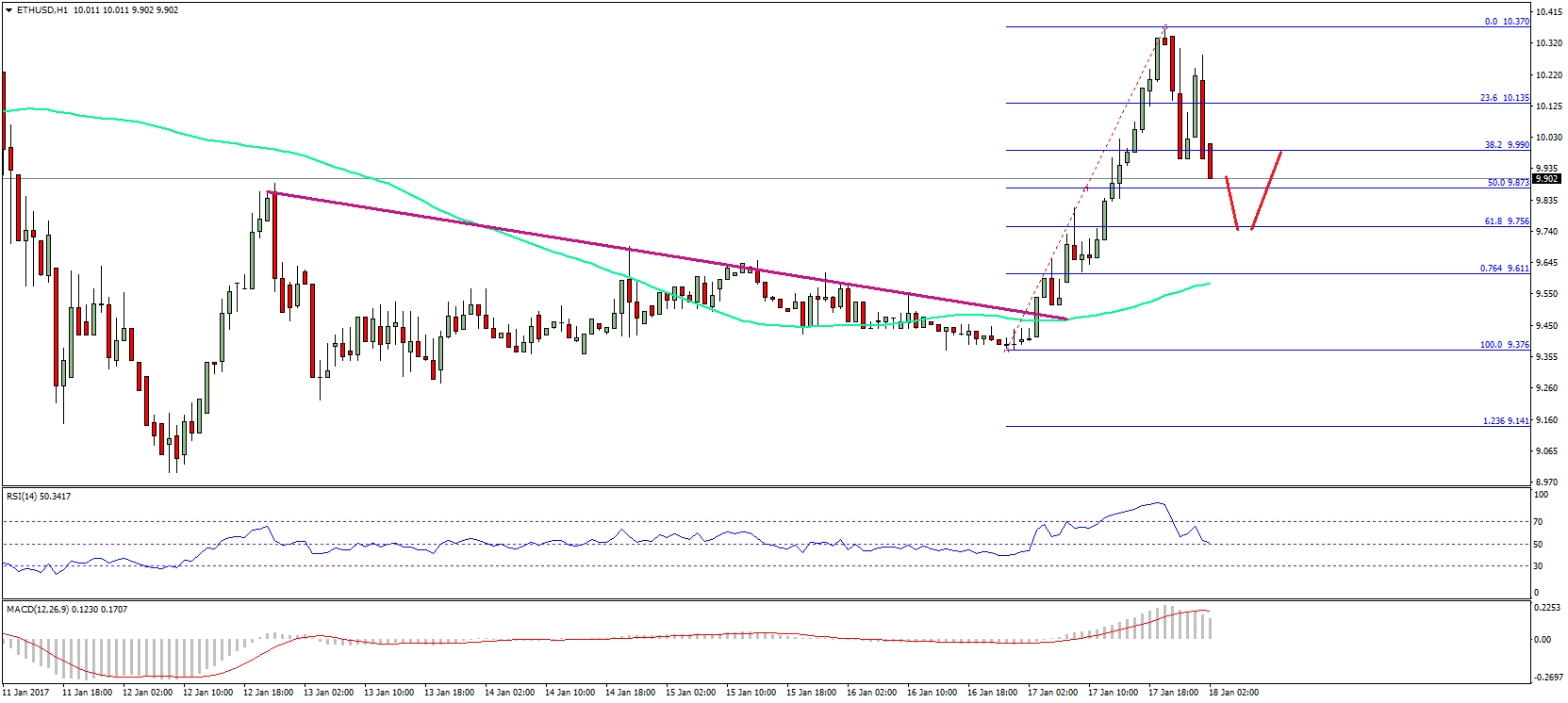Select the RSI scale value 30
The image size is (1568, 703).
coord(1539,566)
